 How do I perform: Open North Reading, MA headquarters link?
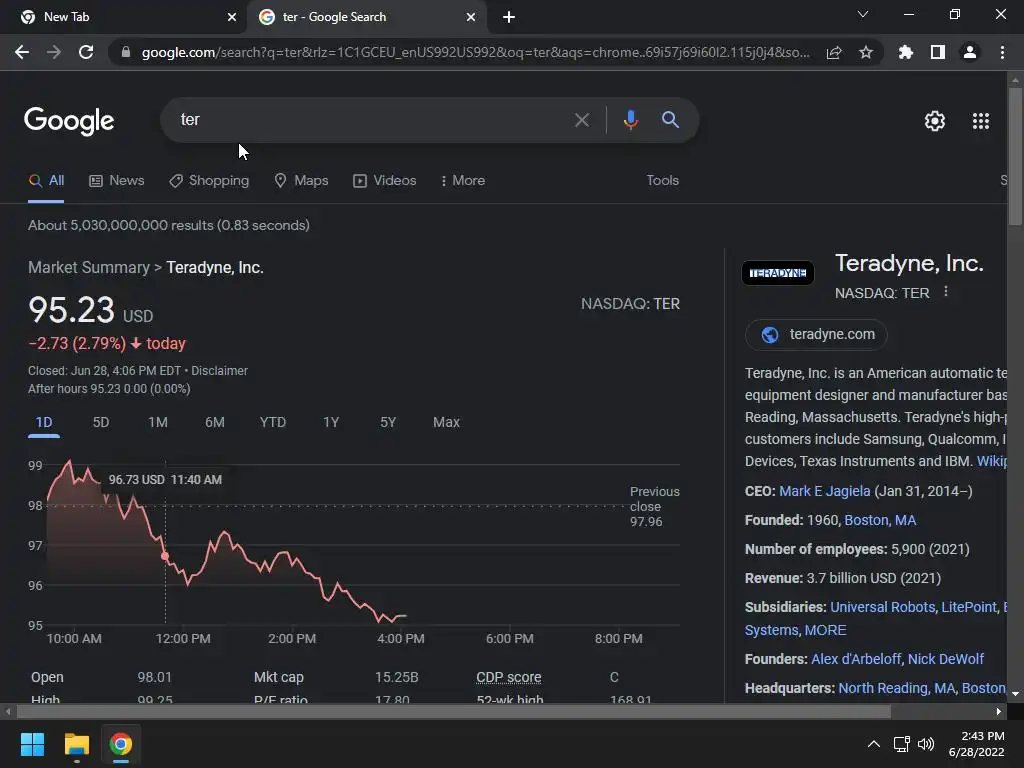pos(897,688)
